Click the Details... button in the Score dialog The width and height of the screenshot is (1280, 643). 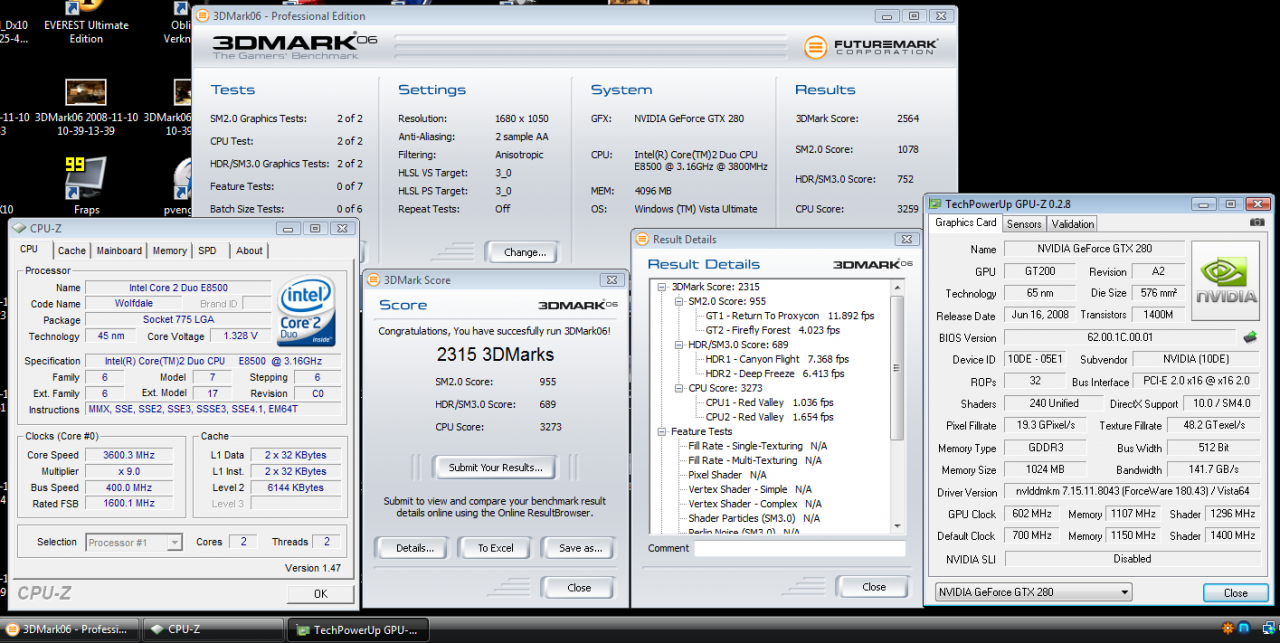(x=412, y=548)
